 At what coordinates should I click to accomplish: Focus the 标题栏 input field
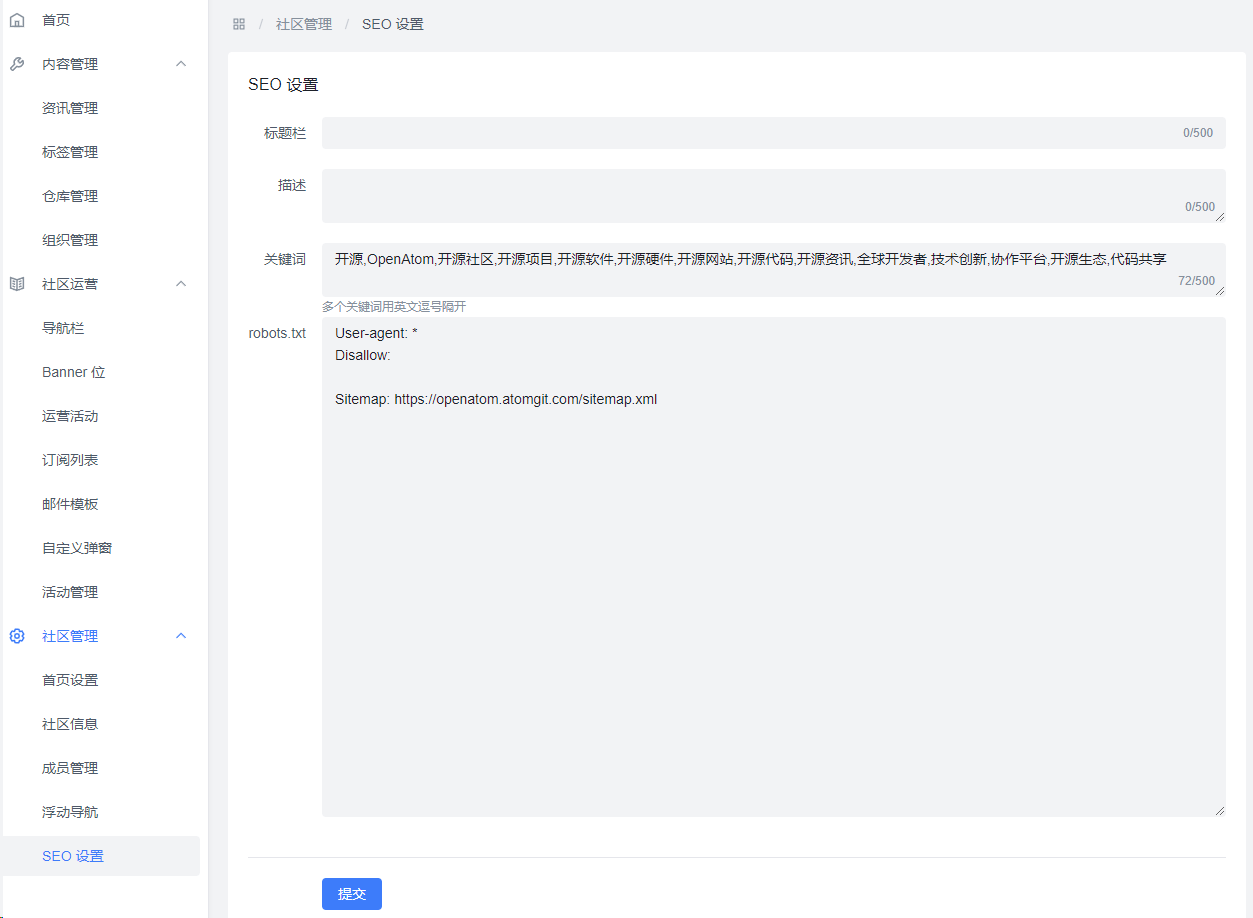774,133
